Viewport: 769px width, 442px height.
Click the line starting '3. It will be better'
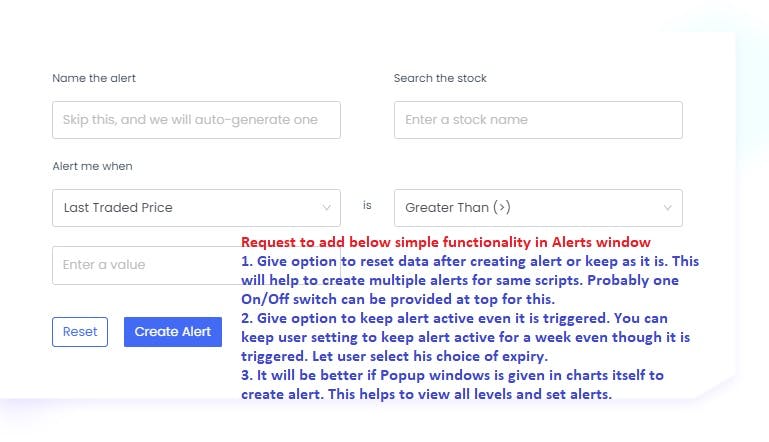[452, 375]
